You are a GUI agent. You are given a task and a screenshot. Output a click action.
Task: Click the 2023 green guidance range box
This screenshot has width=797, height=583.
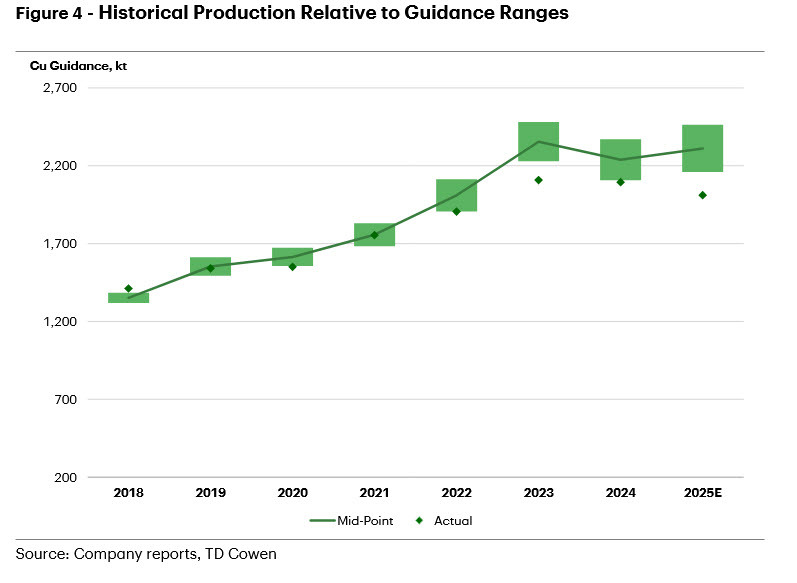tap(538, 141)
